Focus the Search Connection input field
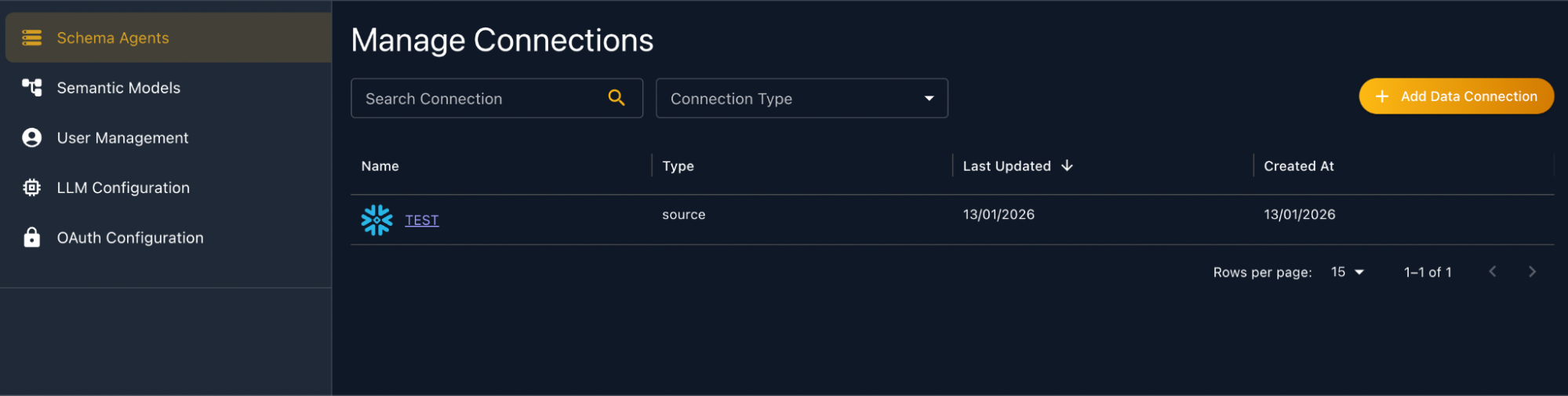This screenshot has width=1568, height=396. [x=497, y=98]
